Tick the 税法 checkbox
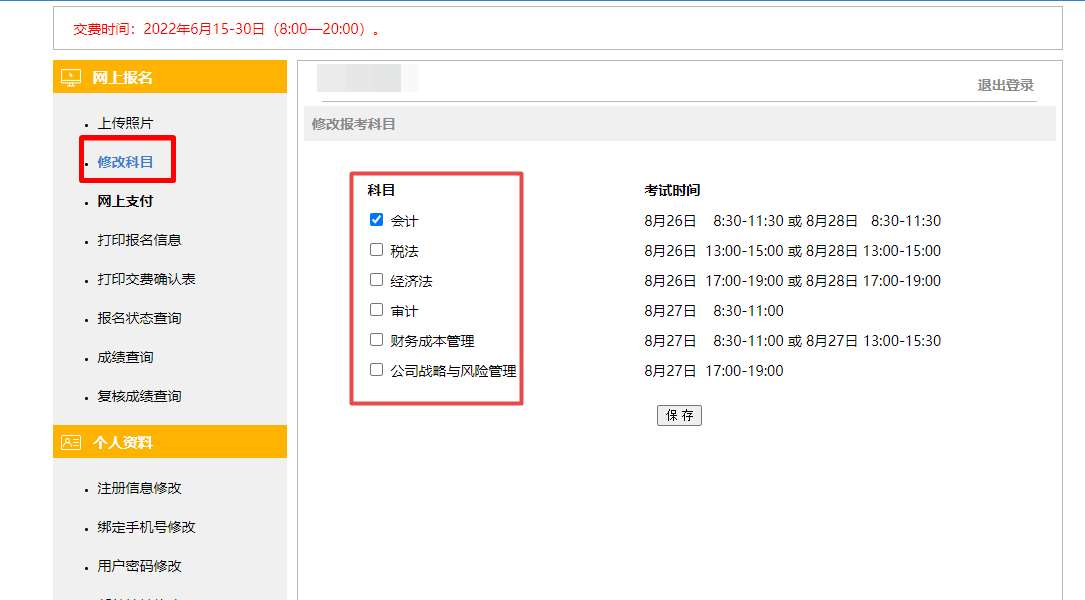This screenshot has width=1085, height=600. click(377, 250)
